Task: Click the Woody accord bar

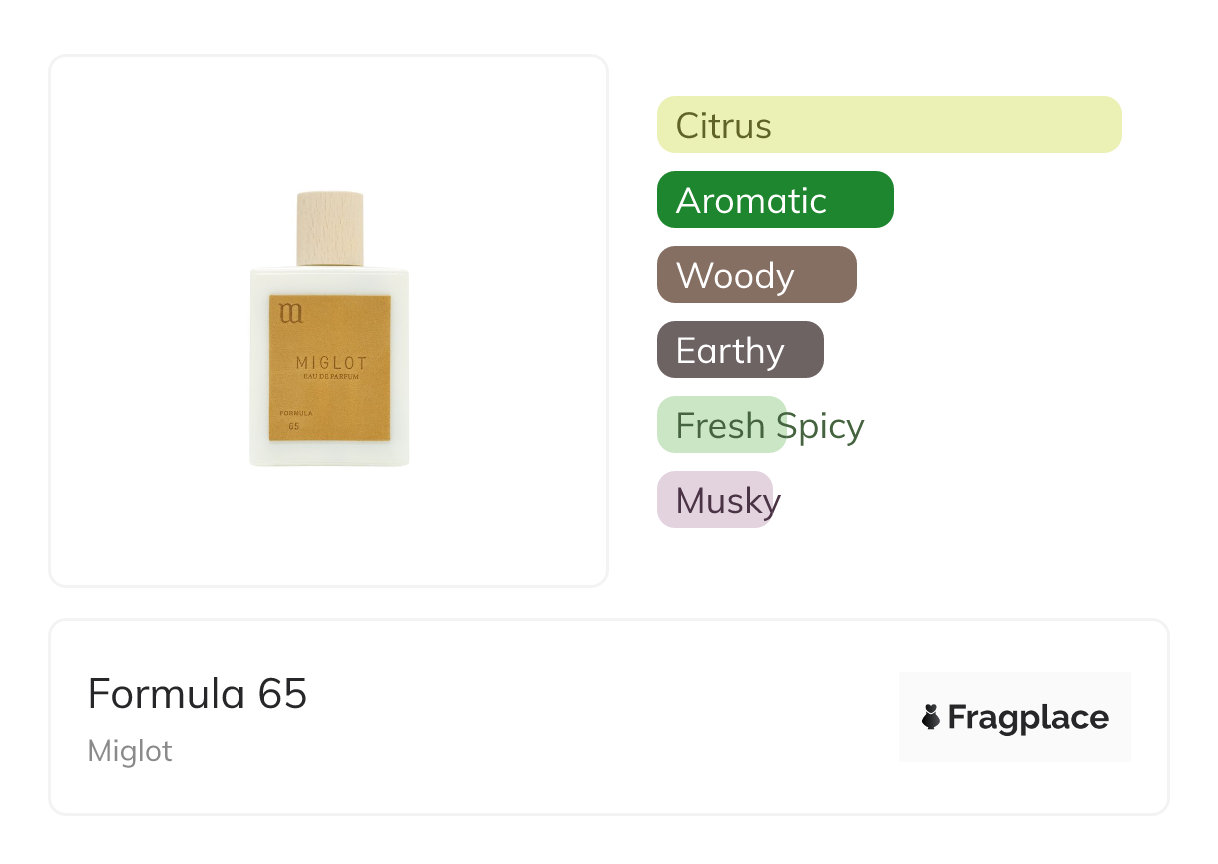Action: click(756, 275)
